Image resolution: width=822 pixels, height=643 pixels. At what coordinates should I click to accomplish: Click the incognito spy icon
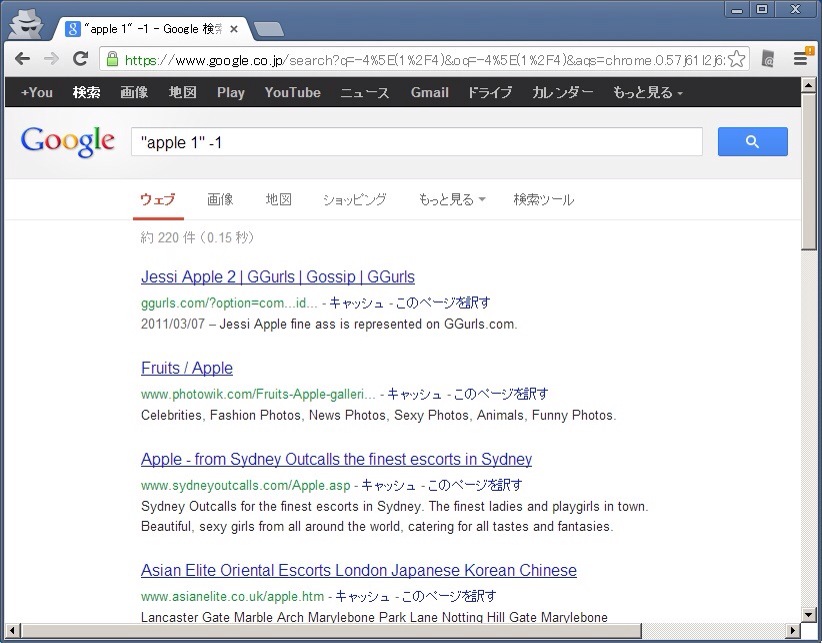tap(26, 24)
